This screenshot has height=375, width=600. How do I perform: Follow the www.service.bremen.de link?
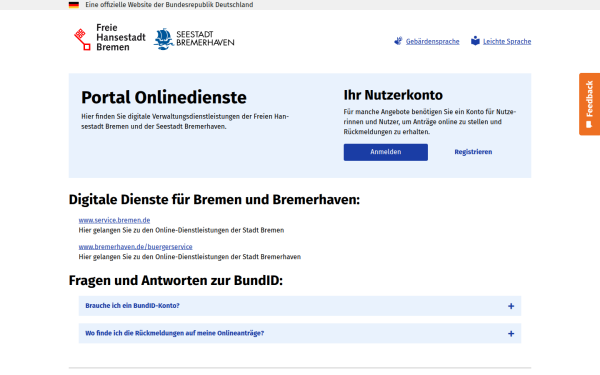pos(114,220)
